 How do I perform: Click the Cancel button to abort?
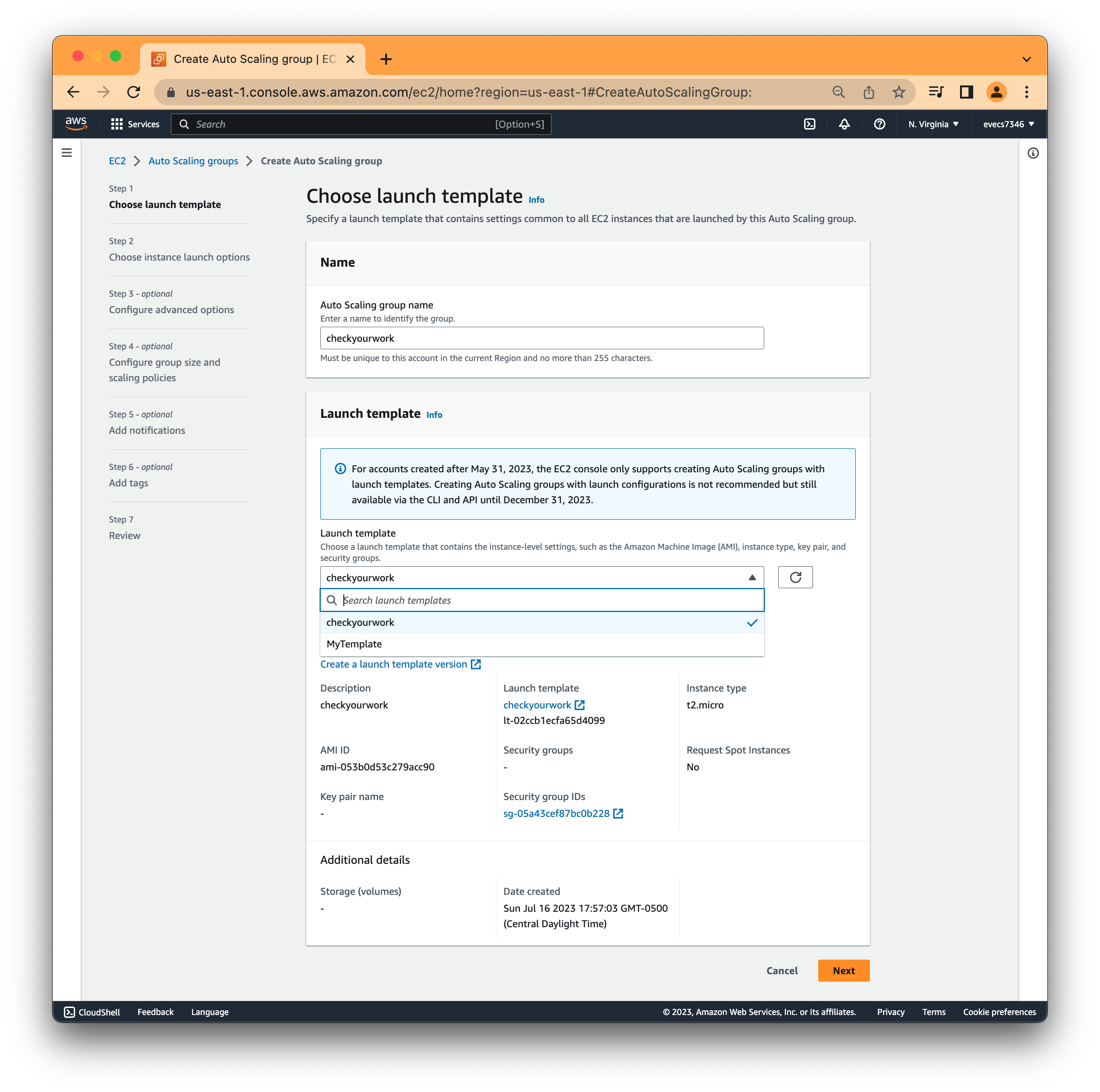click(782, 970)
